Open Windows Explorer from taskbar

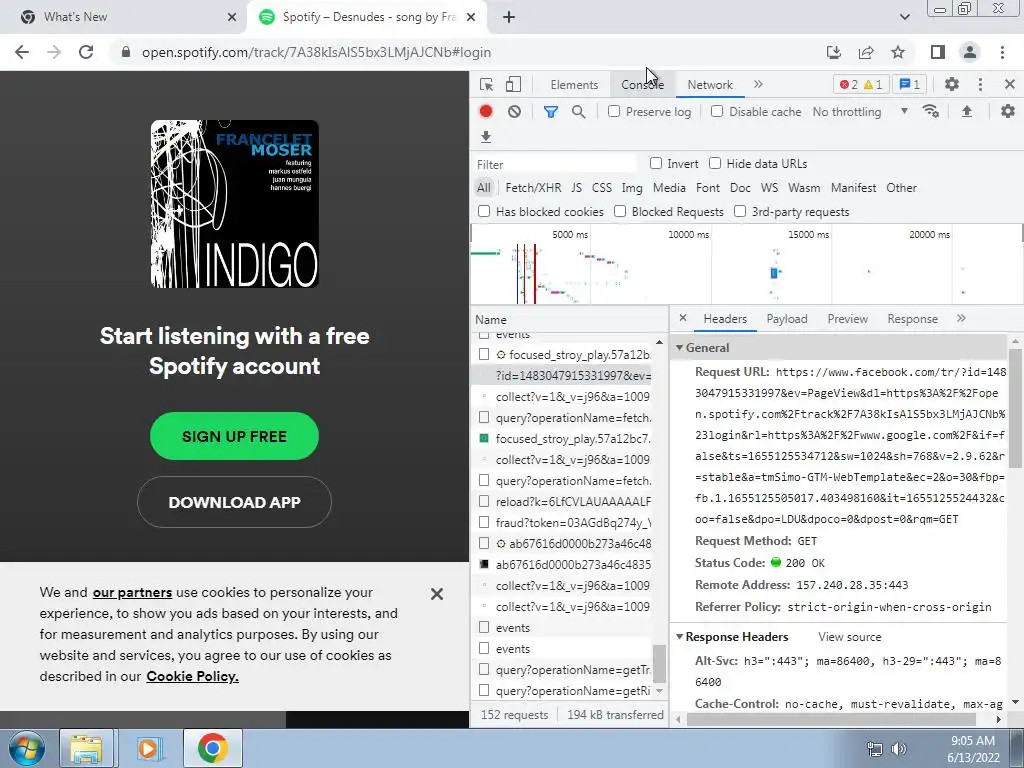pos(86,748)
